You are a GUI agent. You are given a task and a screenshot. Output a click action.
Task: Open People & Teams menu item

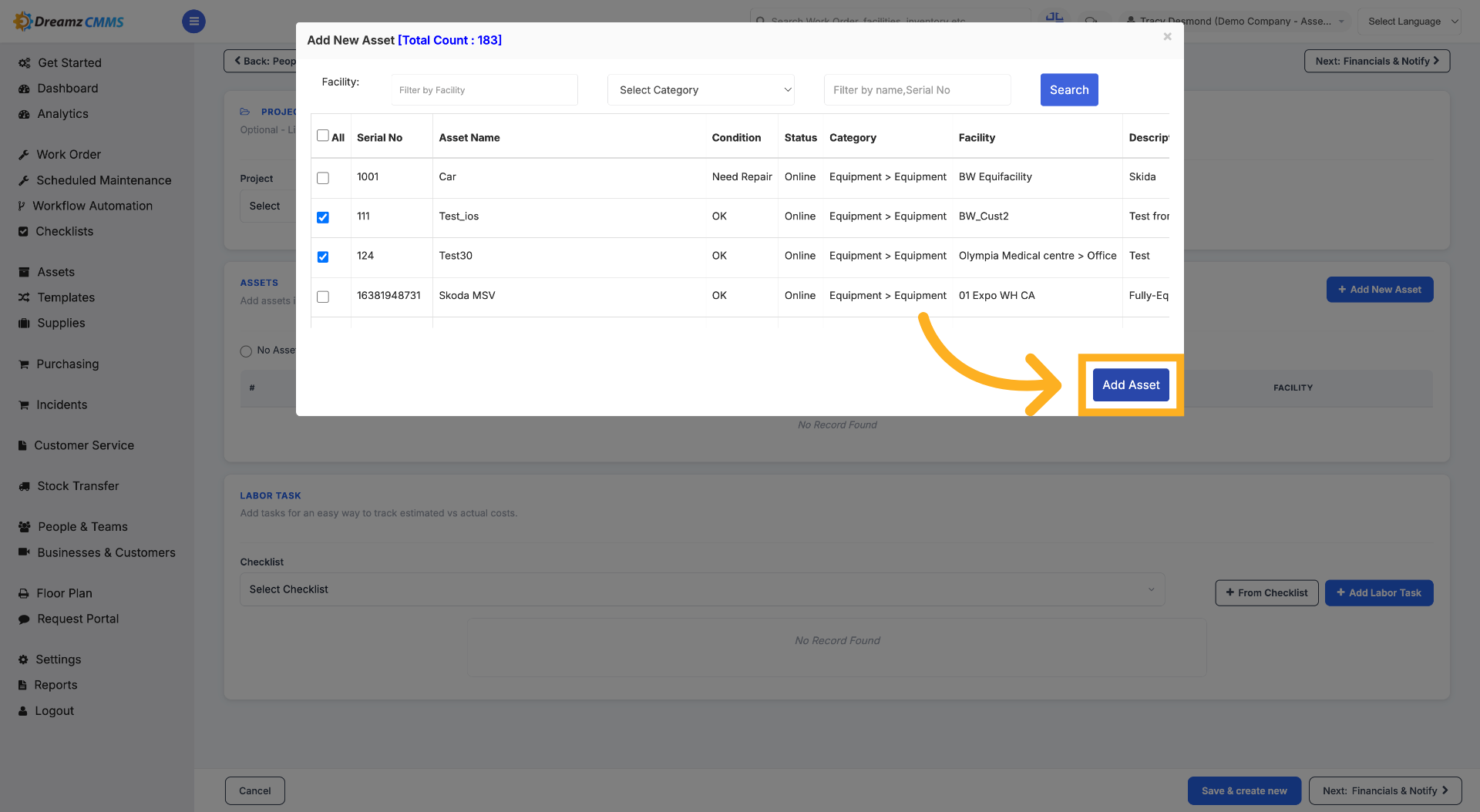(x=83, y=527)
